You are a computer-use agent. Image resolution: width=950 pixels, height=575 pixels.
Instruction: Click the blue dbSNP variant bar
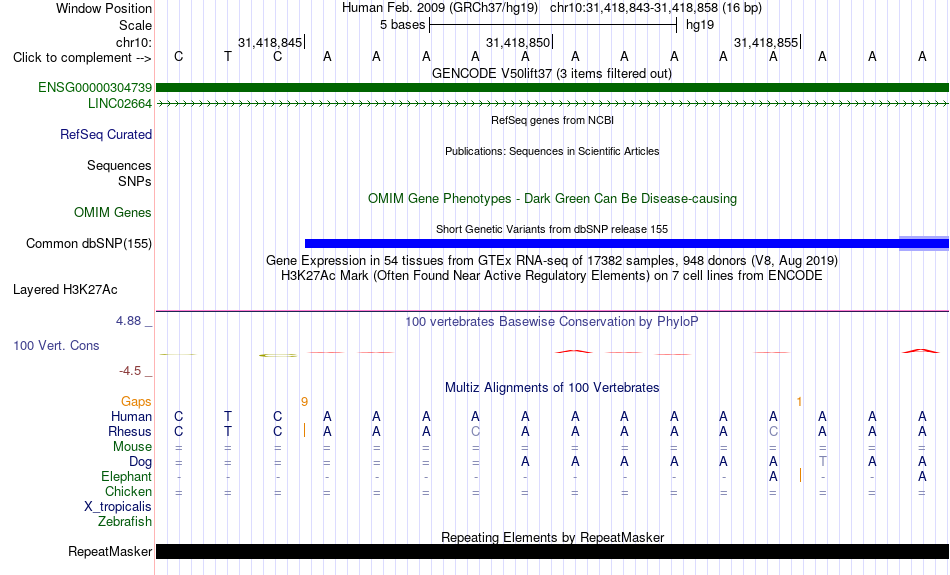pyautogui.click(x=626, y=244)
